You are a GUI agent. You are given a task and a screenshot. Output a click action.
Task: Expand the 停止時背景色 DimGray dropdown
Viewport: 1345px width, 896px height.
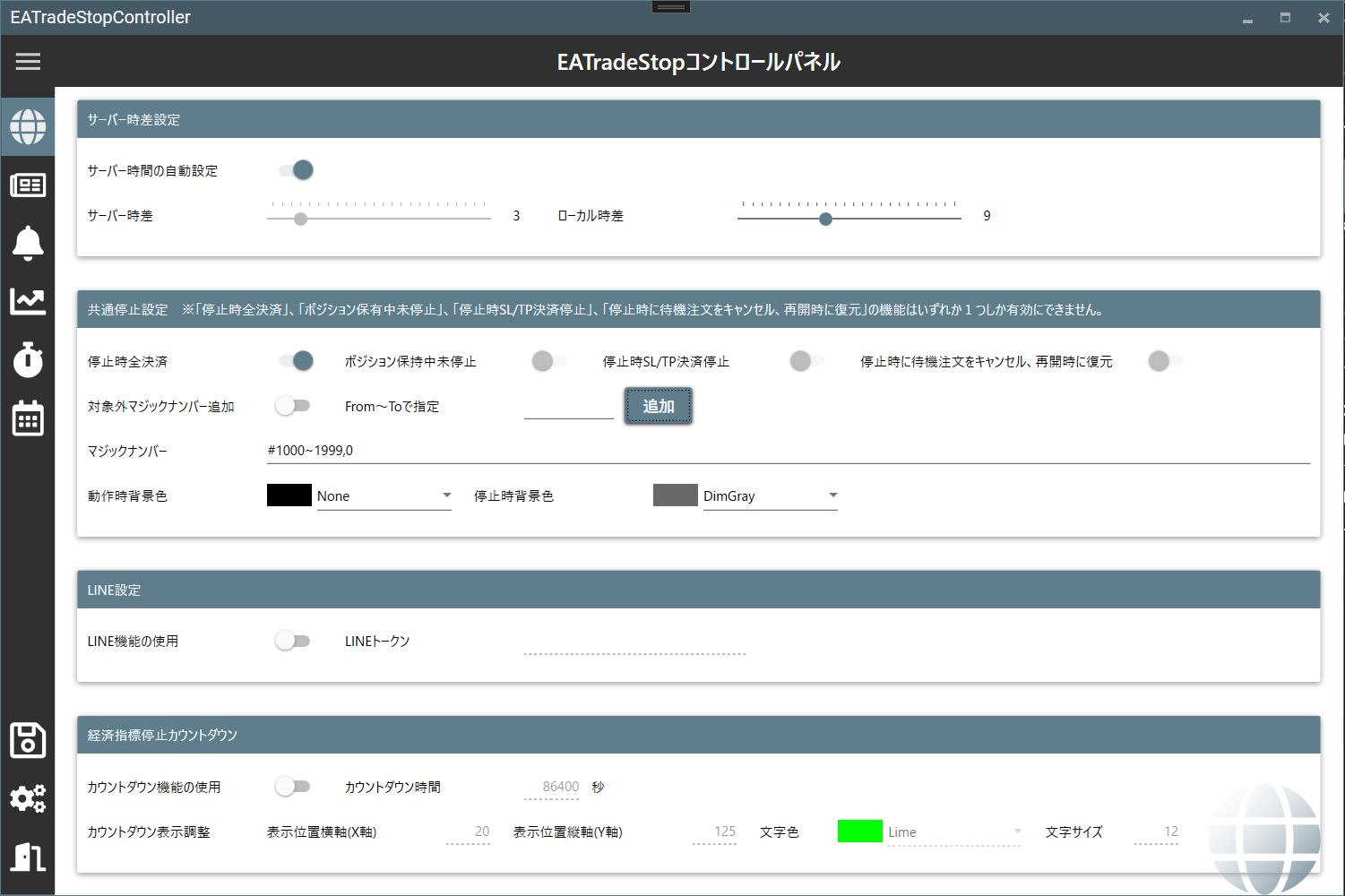(x=770, y=495)
